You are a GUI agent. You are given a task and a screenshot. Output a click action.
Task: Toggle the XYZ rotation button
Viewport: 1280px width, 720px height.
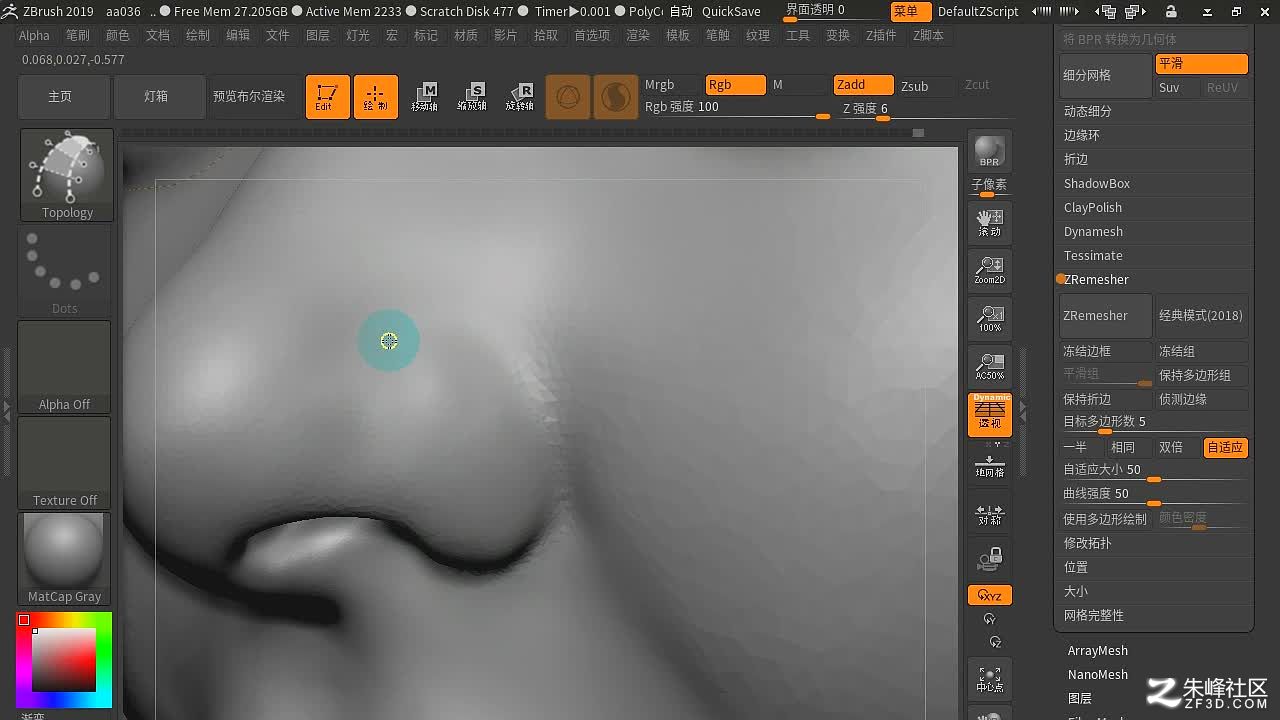pos(989,595)
